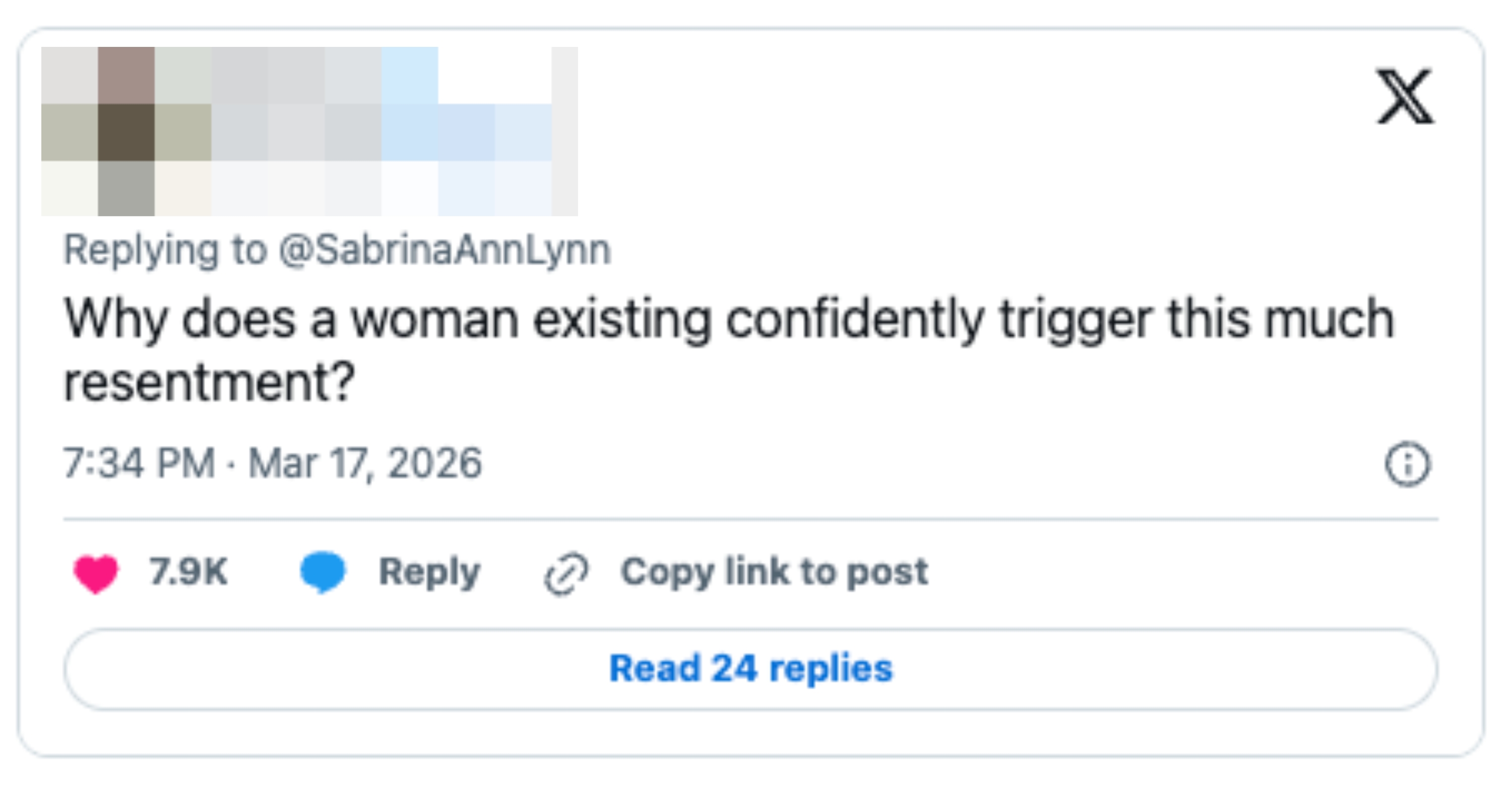
Task: Select the Copy link to post text
Action: coord(774,572)
